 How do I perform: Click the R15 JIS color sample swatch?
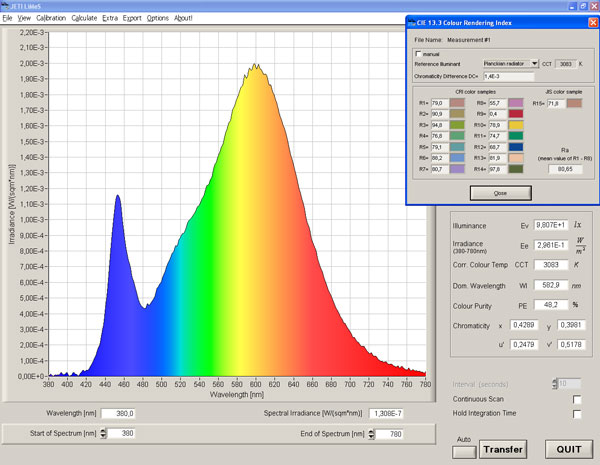[574, 103]
